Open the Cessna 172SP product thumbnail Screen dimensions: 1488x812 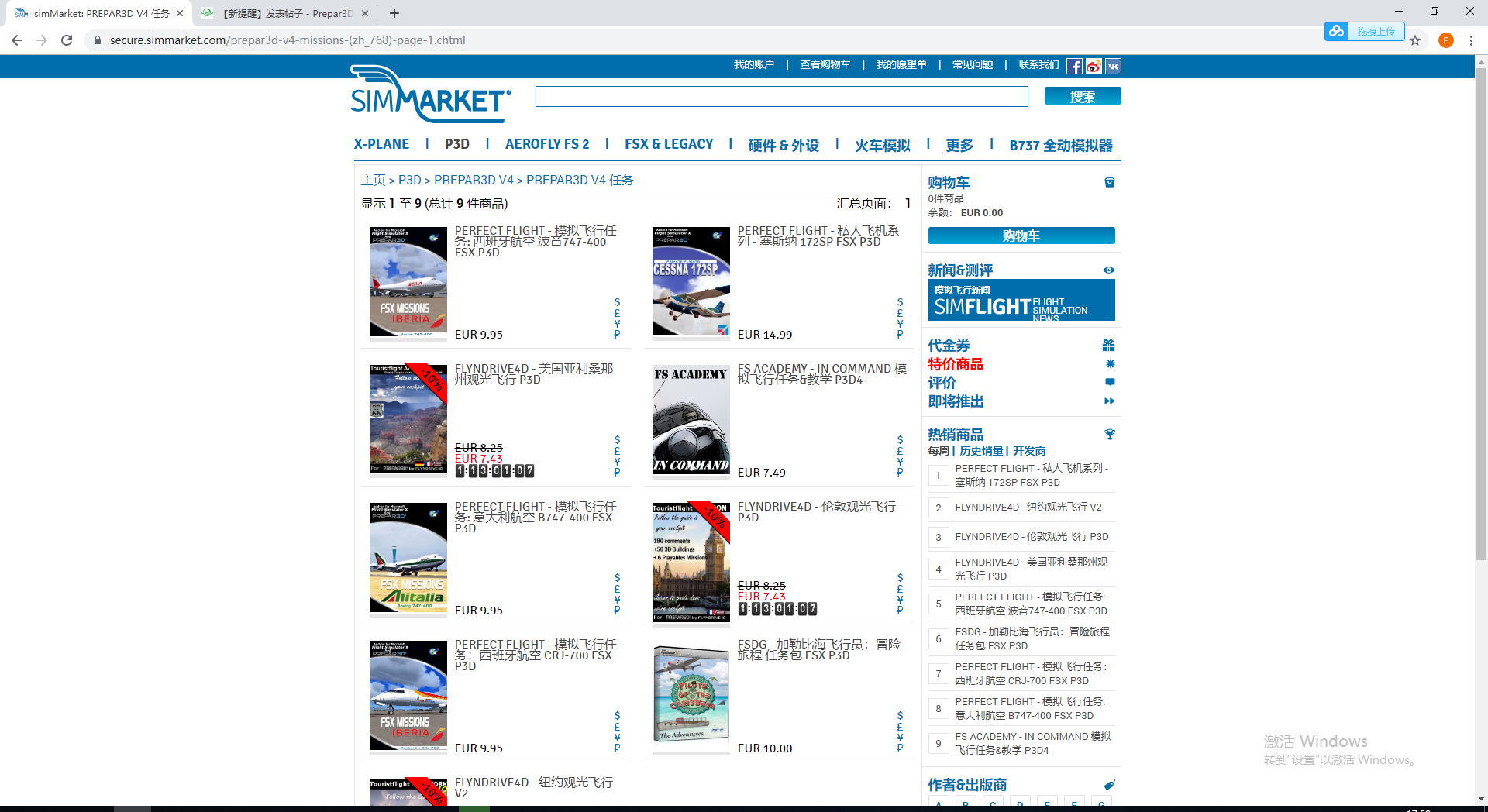(691, 282)
